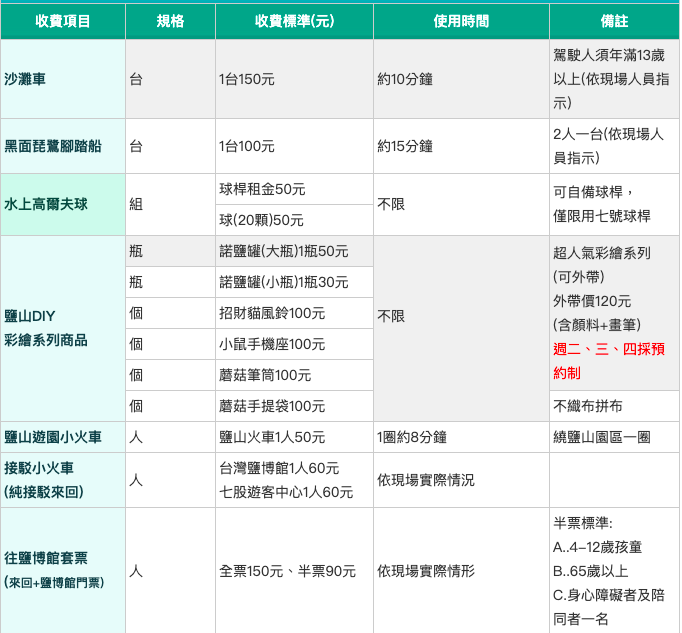Click the 使用時間 column header
Image resolution: width=682 pixels, height=633 pixels.
click(x=461, y=21)
